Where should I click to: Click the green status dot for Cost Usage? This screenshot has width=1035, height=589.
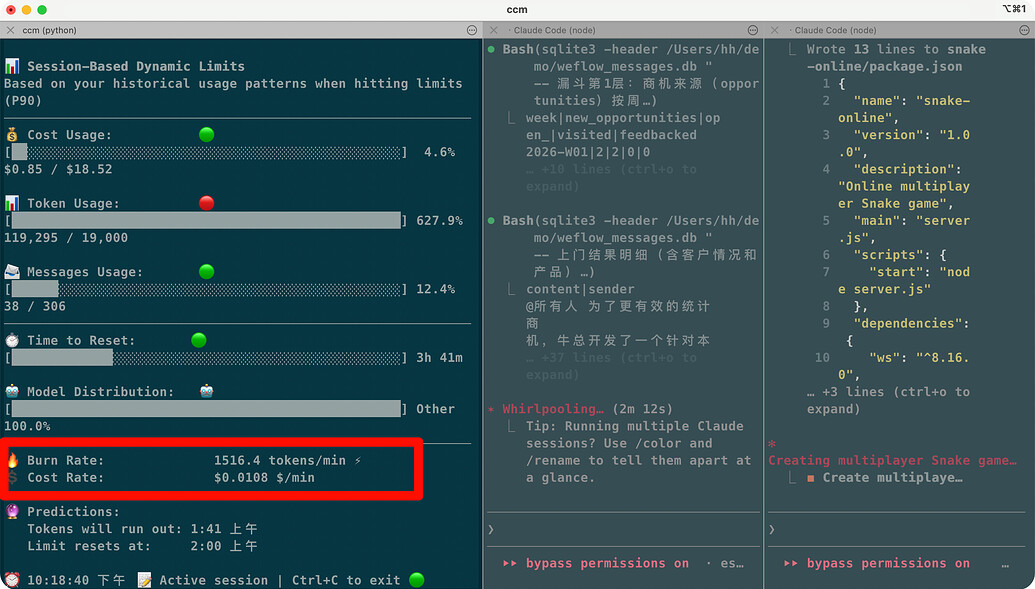pyautogui.click(x=207, y=135)
